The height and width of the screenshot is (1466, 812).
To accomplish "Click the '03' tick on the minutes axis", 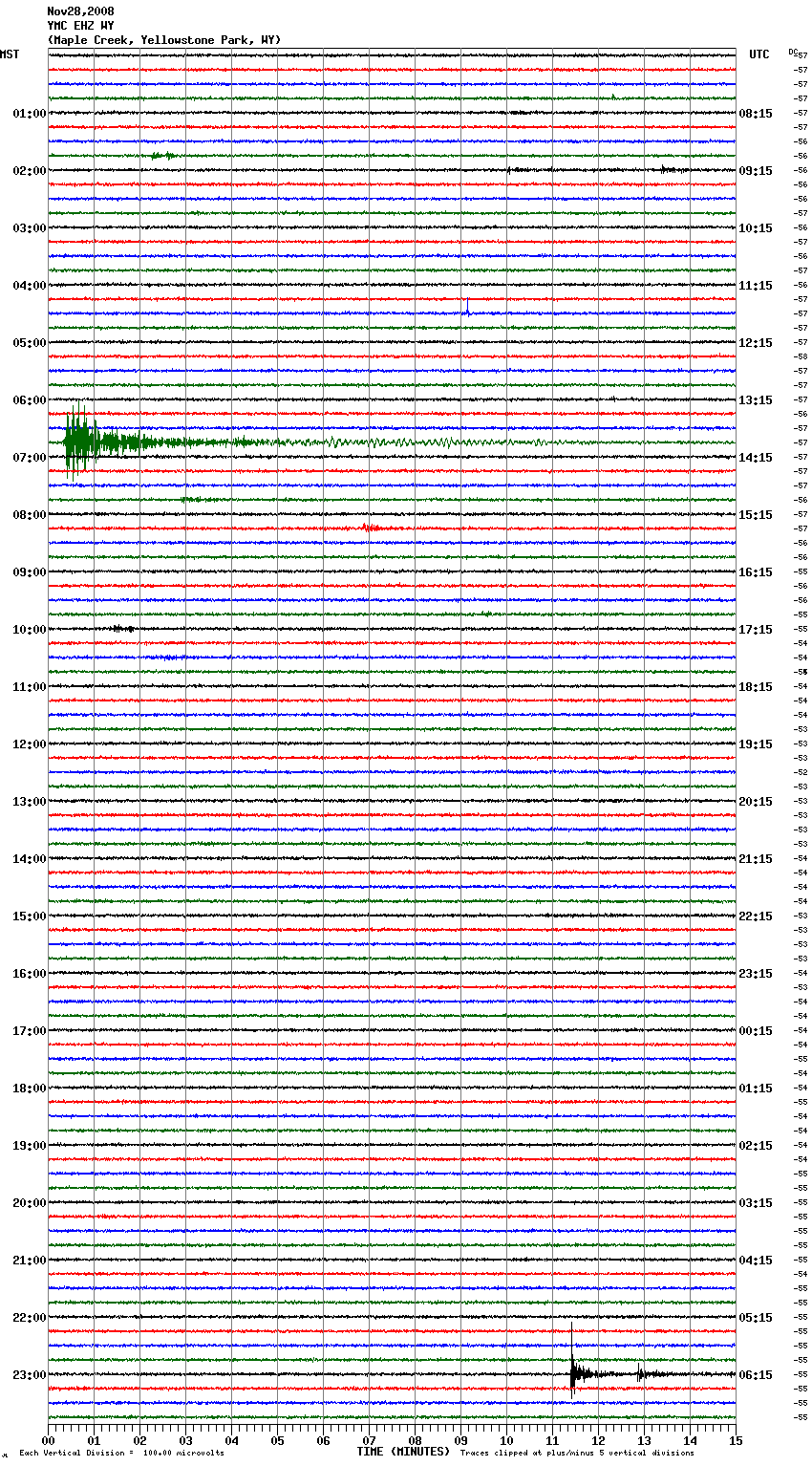I will tap(186, 1440).
